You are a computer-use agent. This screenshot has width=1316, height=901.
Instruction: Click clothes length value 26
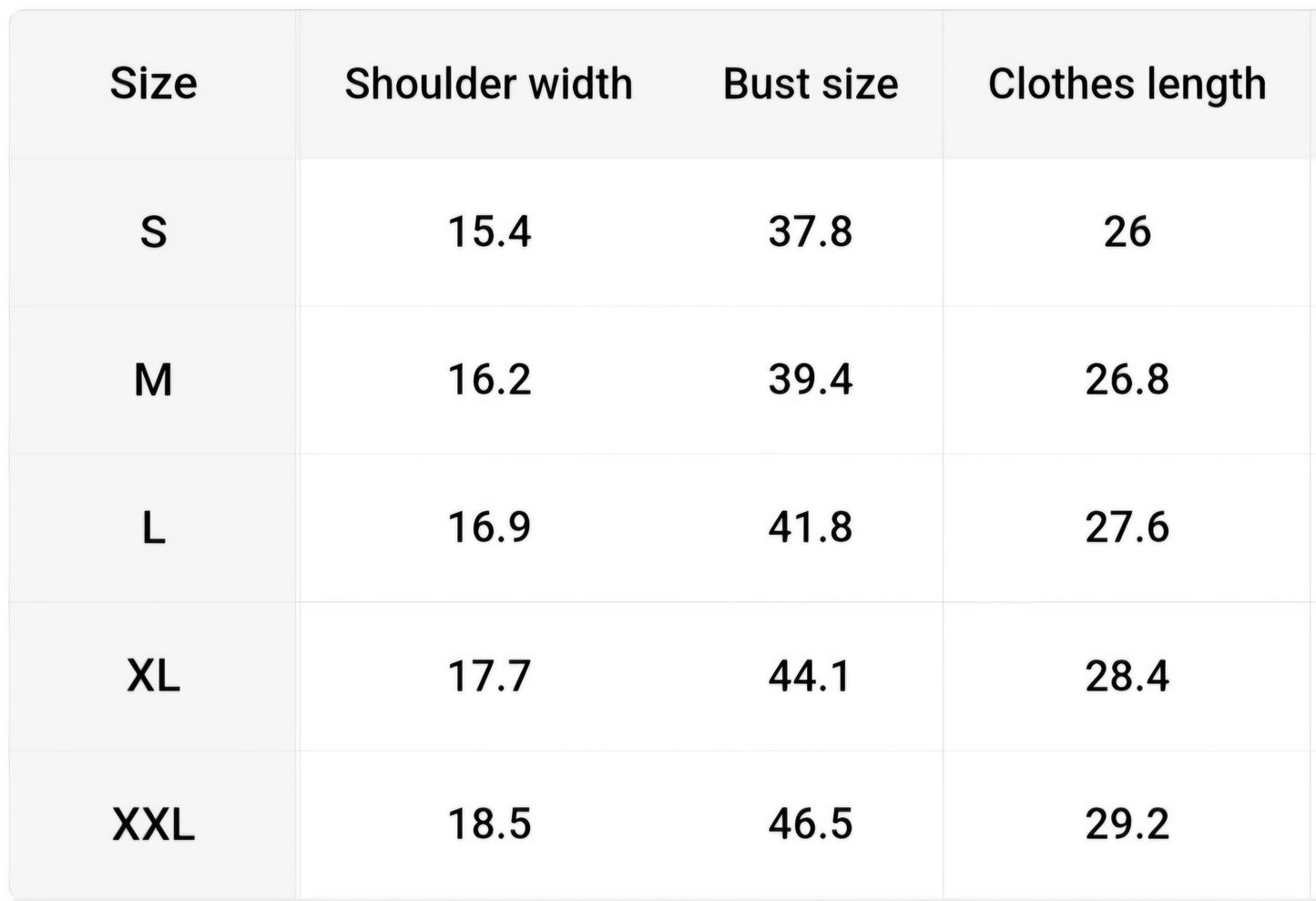point(1127,231)
